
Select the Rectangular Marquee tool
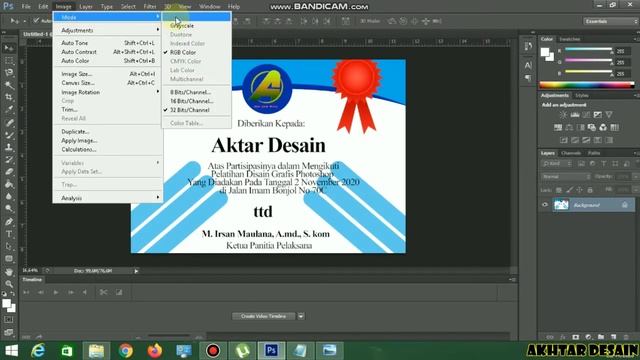[9, 61]
